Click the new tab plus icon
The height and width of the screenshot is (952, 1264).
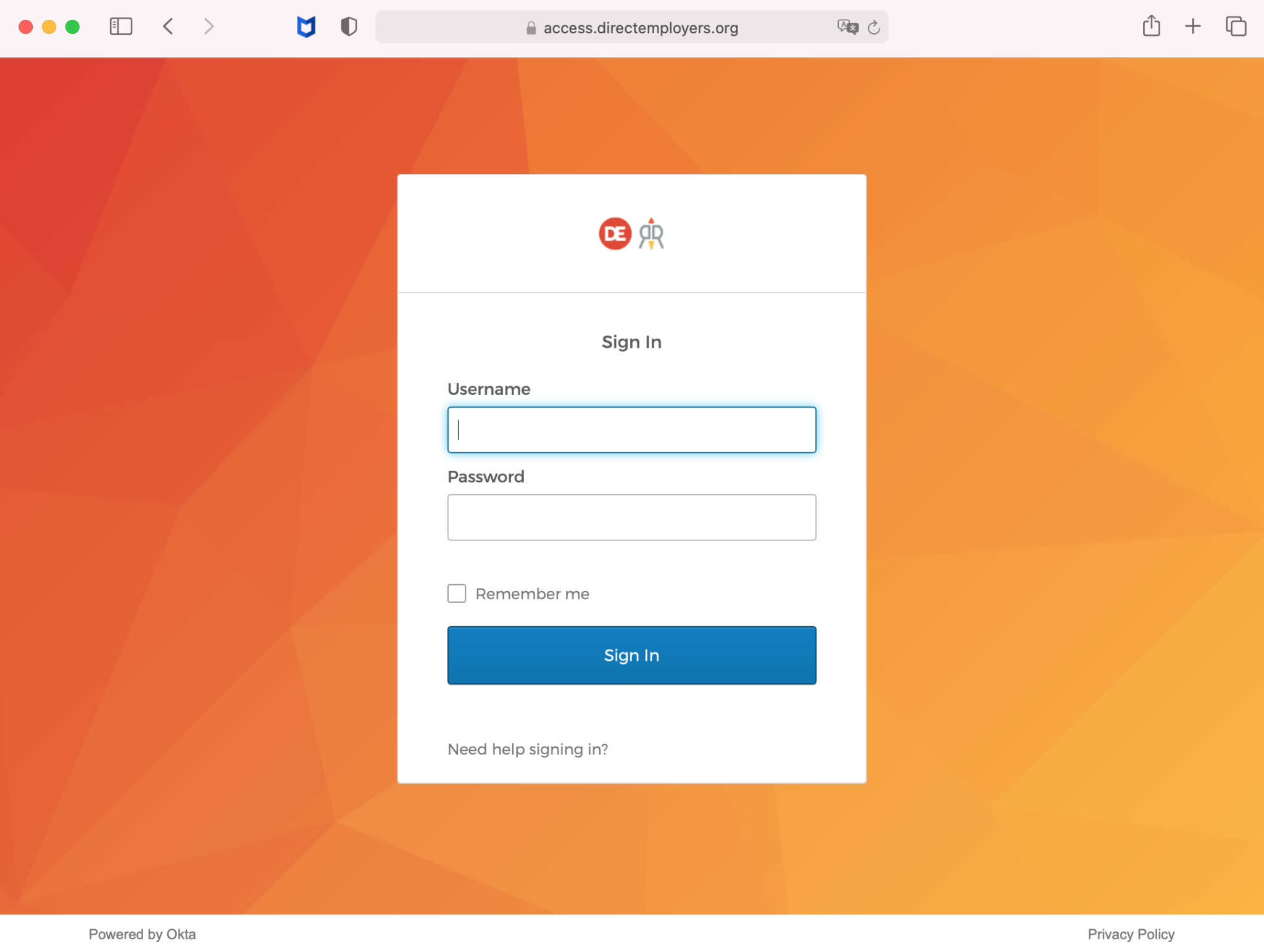1193,27
